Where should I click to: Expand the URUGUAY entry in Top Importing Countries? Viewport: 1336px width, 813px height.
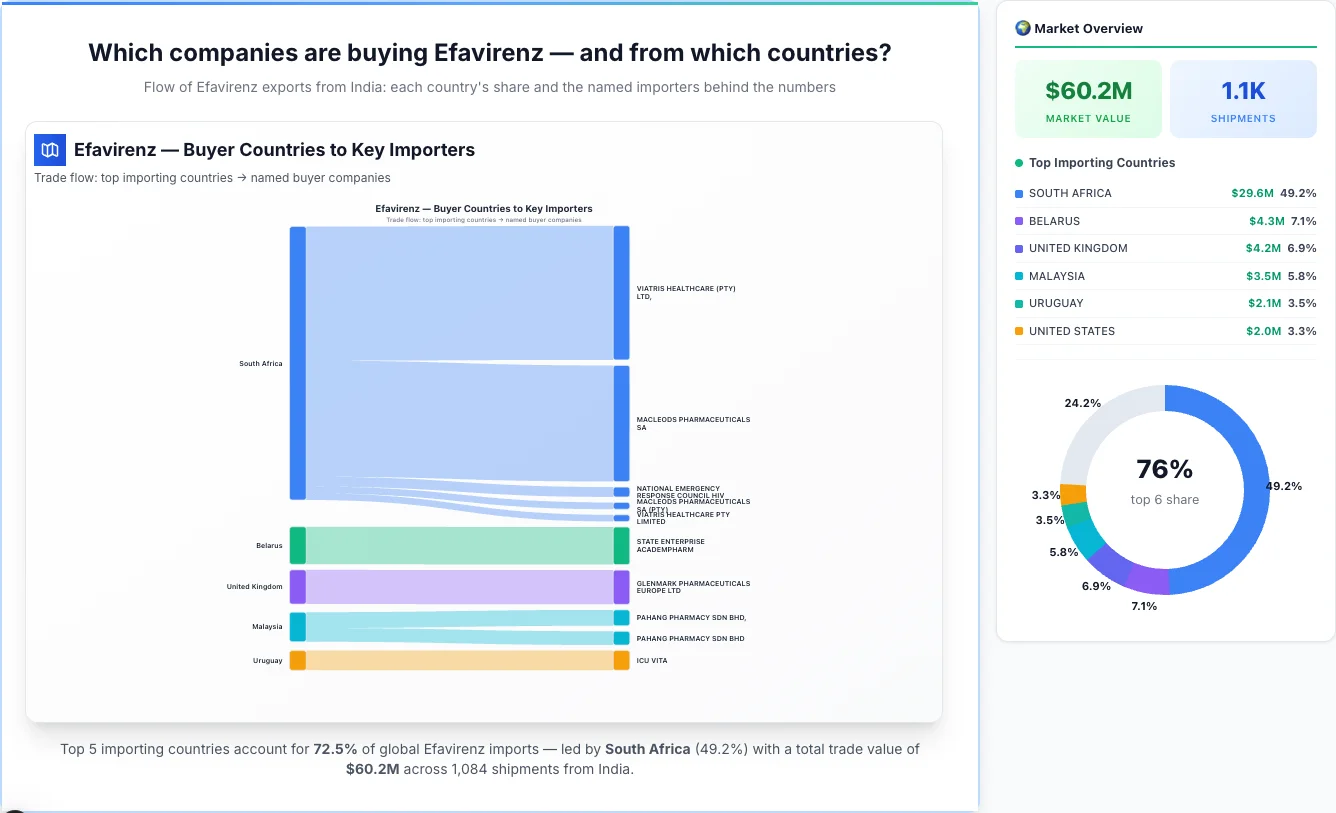tap(1165, 303)
